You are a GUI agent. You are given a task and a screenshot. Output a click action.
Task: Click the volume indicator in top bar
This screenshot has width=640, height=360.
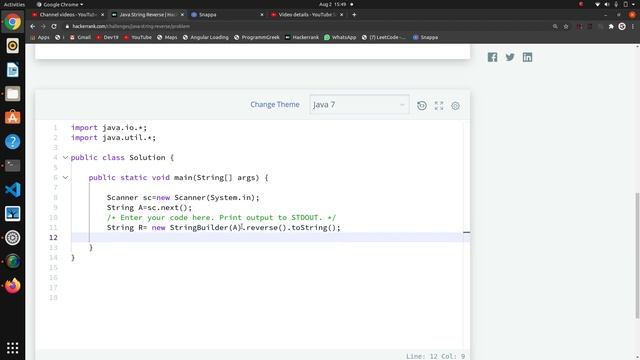click(607, 4)
